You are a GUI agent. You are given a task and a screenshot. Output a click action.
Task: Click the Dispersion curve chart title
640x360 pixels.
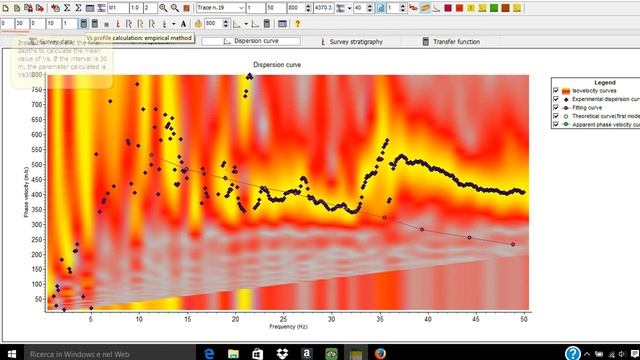(x=277, y=64)
